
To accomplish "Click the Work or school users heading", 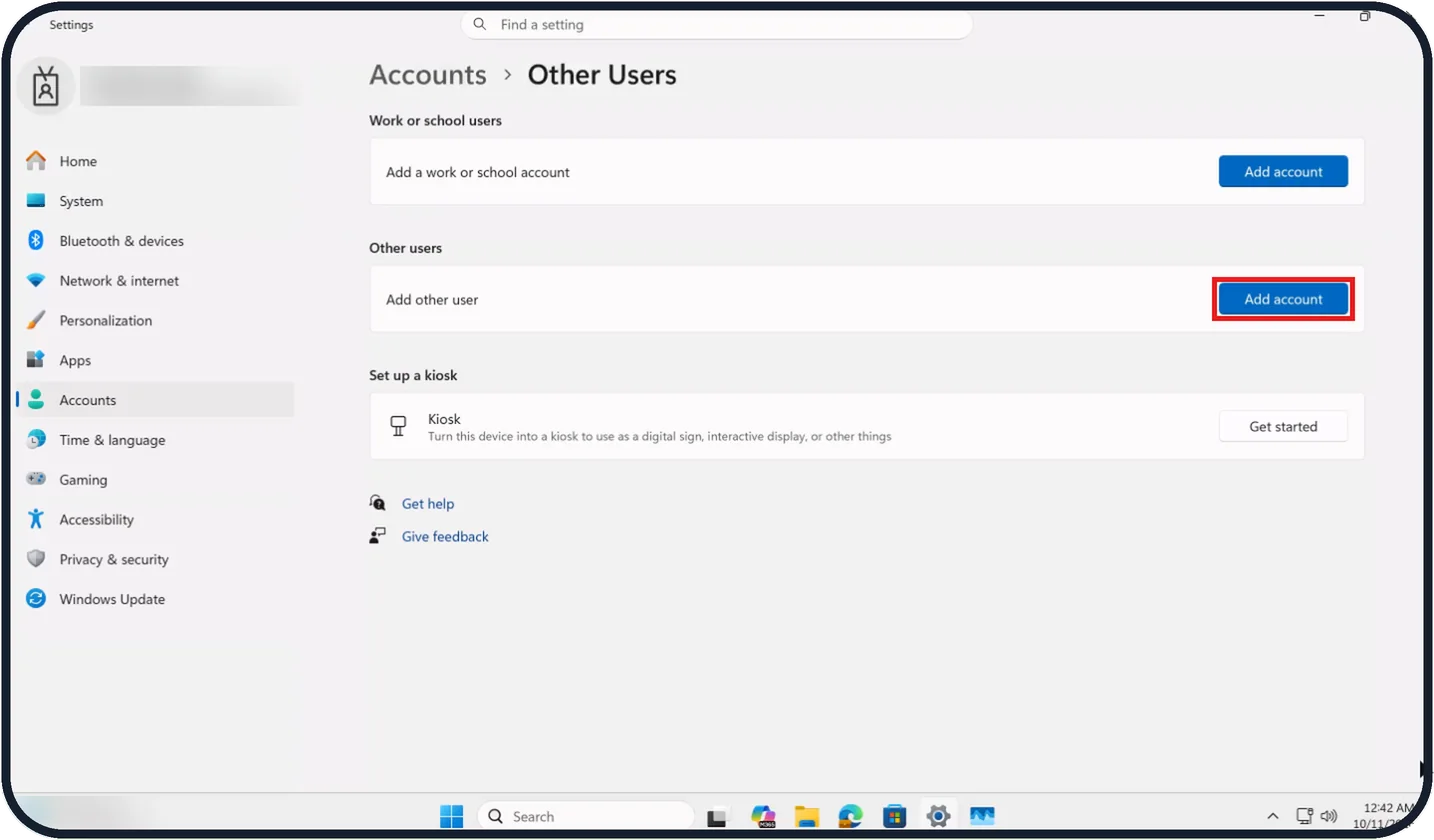I will tap(436, 121).
